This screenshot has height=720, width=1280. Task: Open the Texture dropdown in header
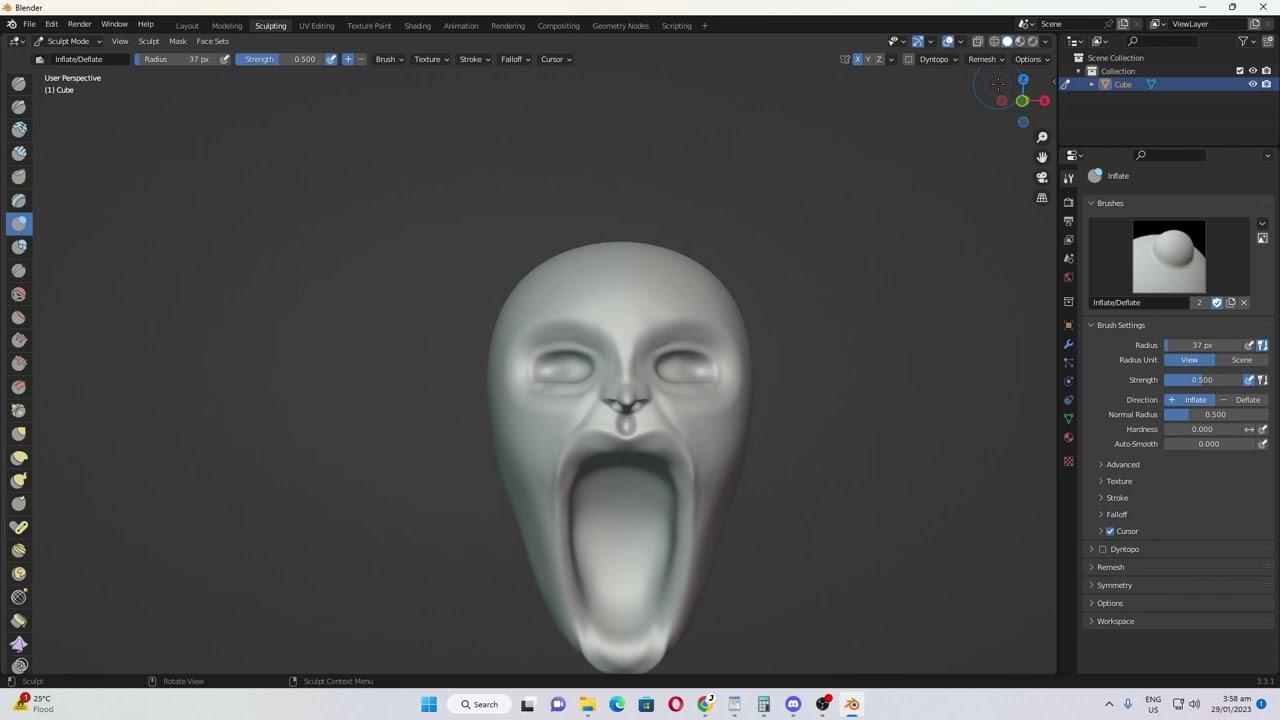[431, 59]
